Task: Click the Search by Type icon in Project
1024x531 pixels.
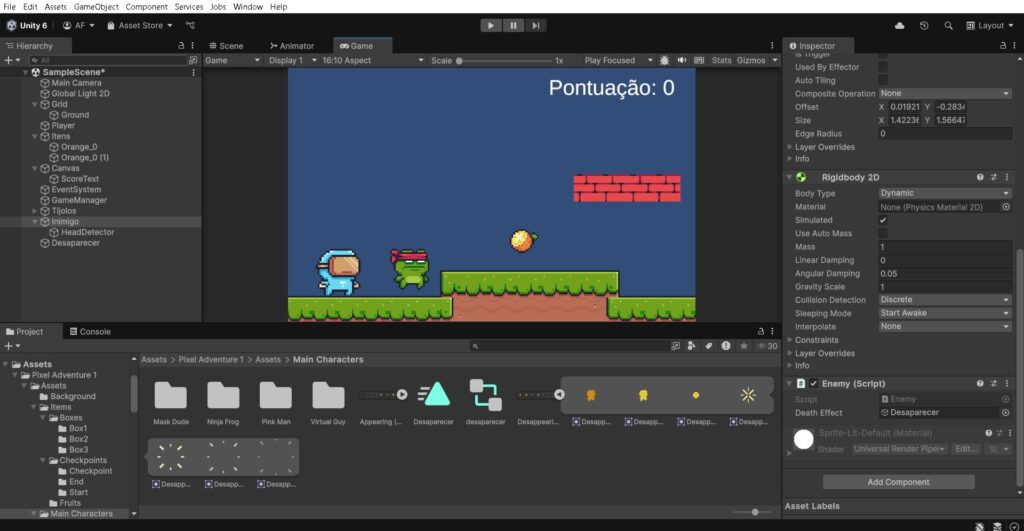Action: pyautogui.click(x=692, y=346)
